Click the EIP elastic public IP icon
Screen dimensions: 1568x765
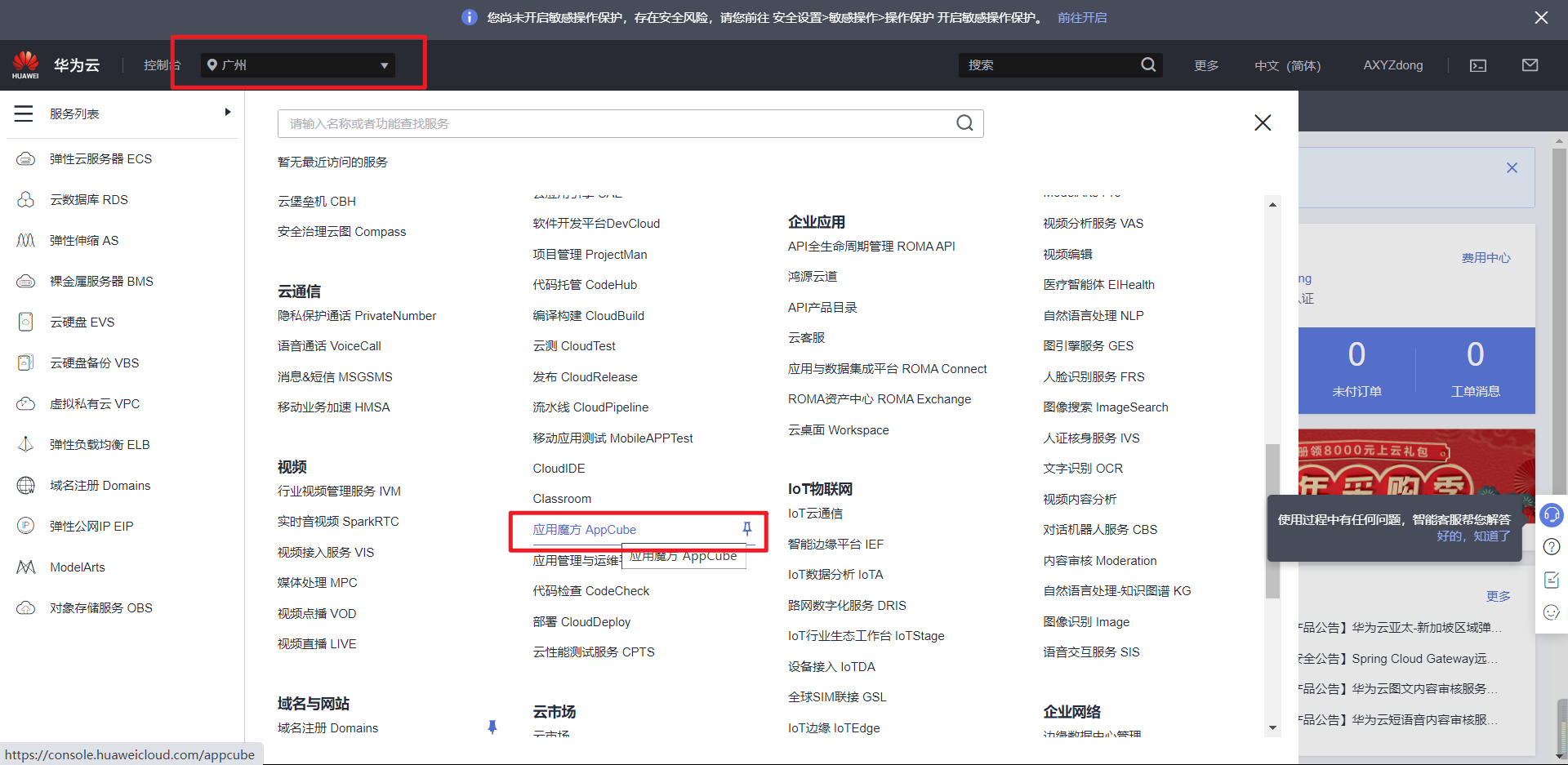26,526
